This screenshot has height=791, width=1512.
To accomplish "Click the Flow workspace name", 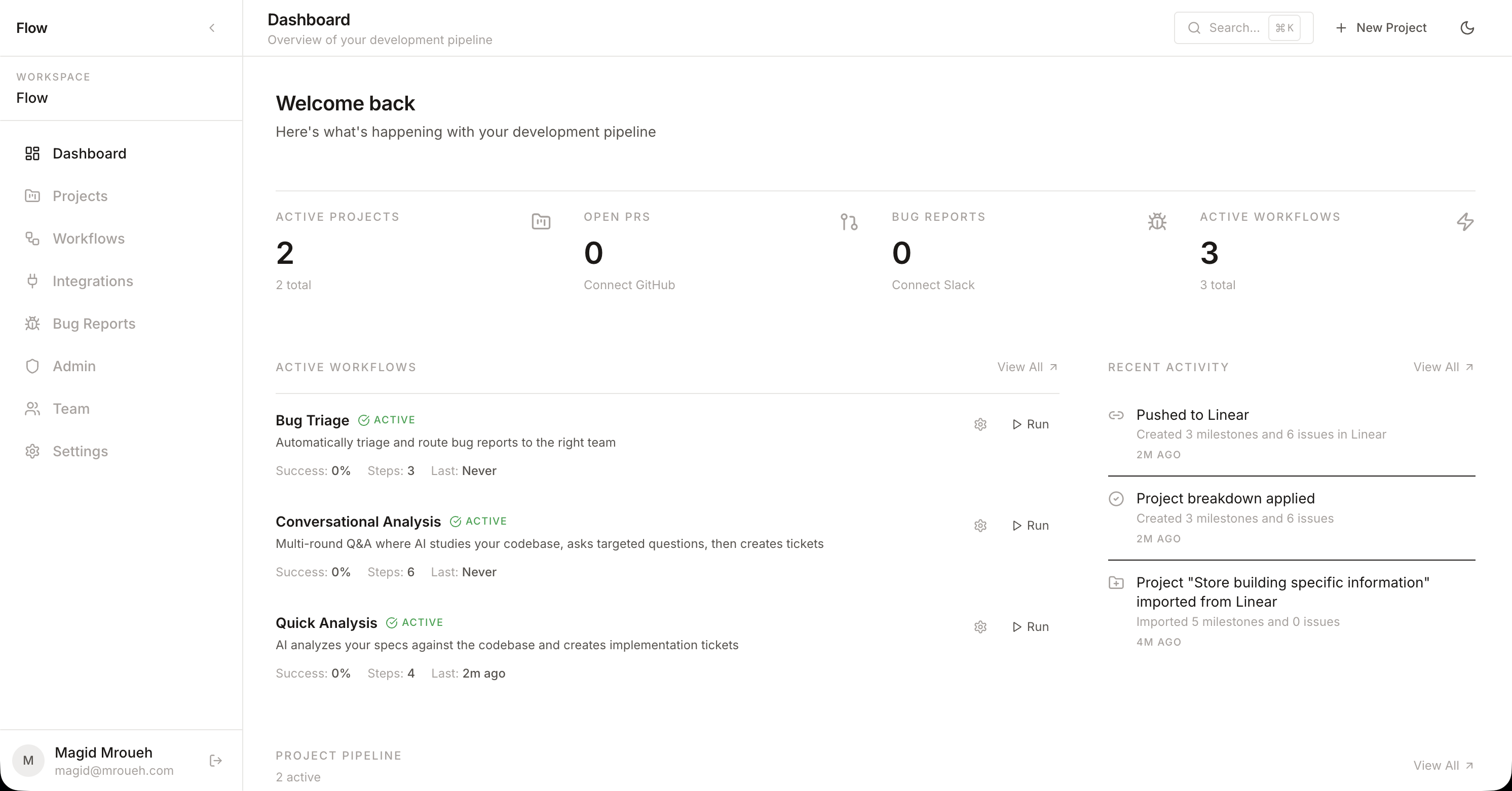I will click(32, 98).
